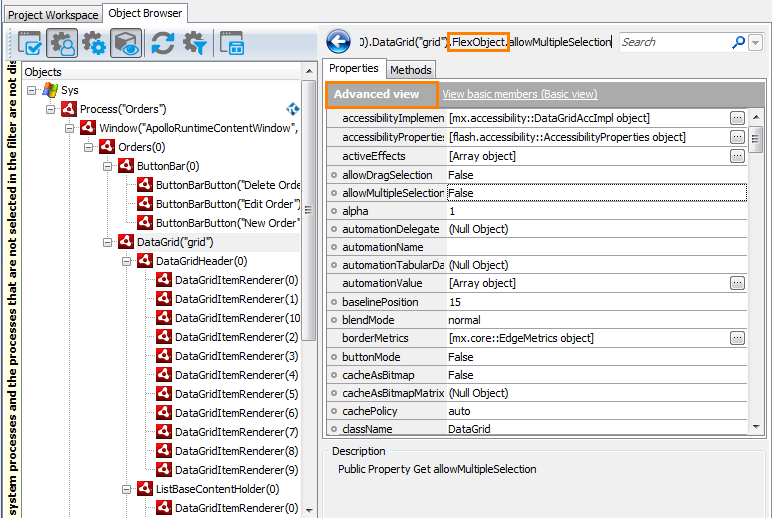Click the gears with blue cog icon

click(x=95, y=44)
